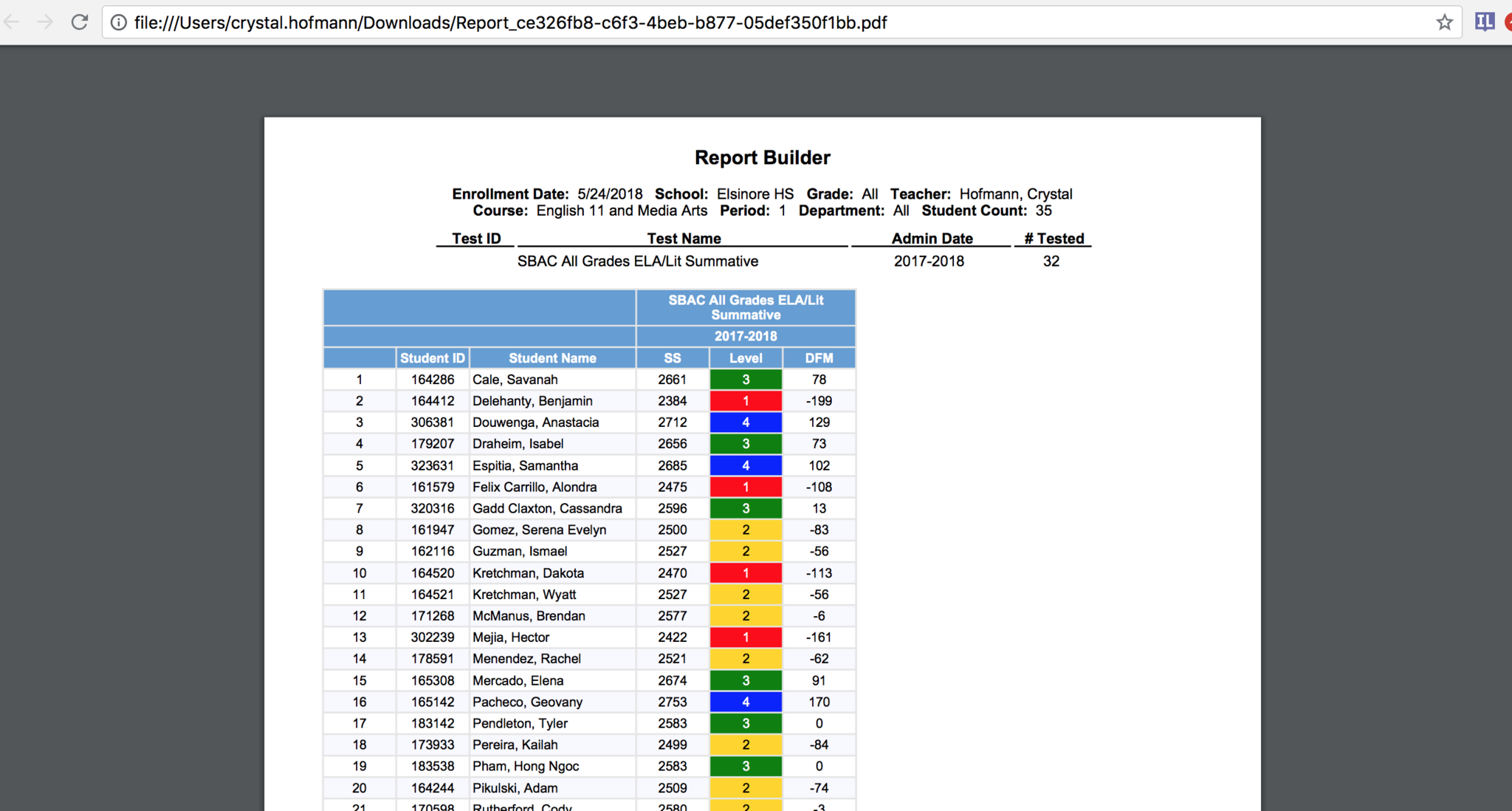Open the site info icon

(x=118, y=23)
